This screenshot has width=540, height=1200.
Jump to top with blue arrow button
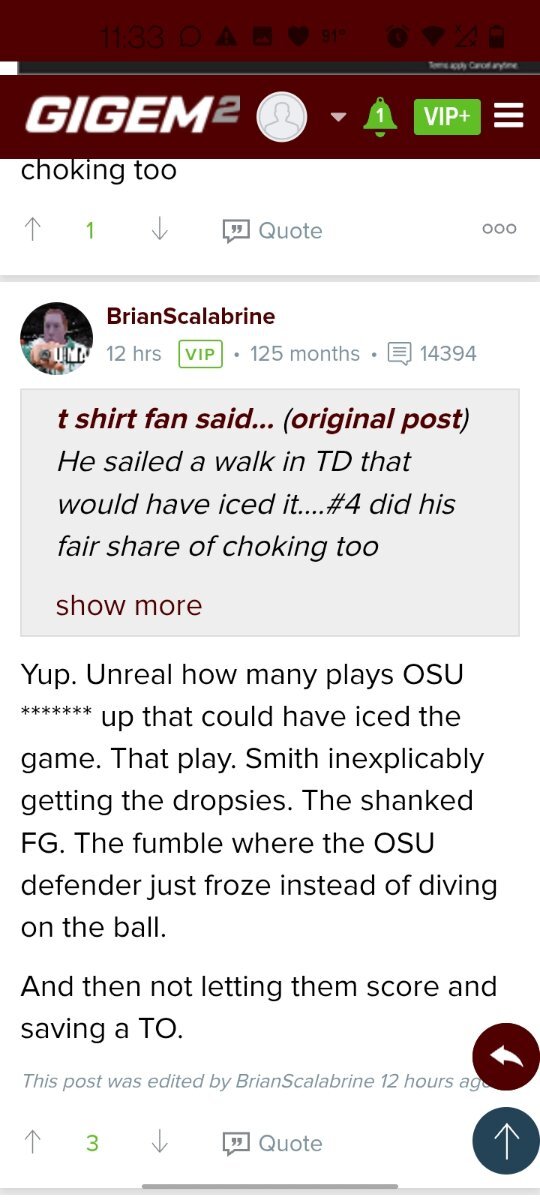[x=506, y=1140]
